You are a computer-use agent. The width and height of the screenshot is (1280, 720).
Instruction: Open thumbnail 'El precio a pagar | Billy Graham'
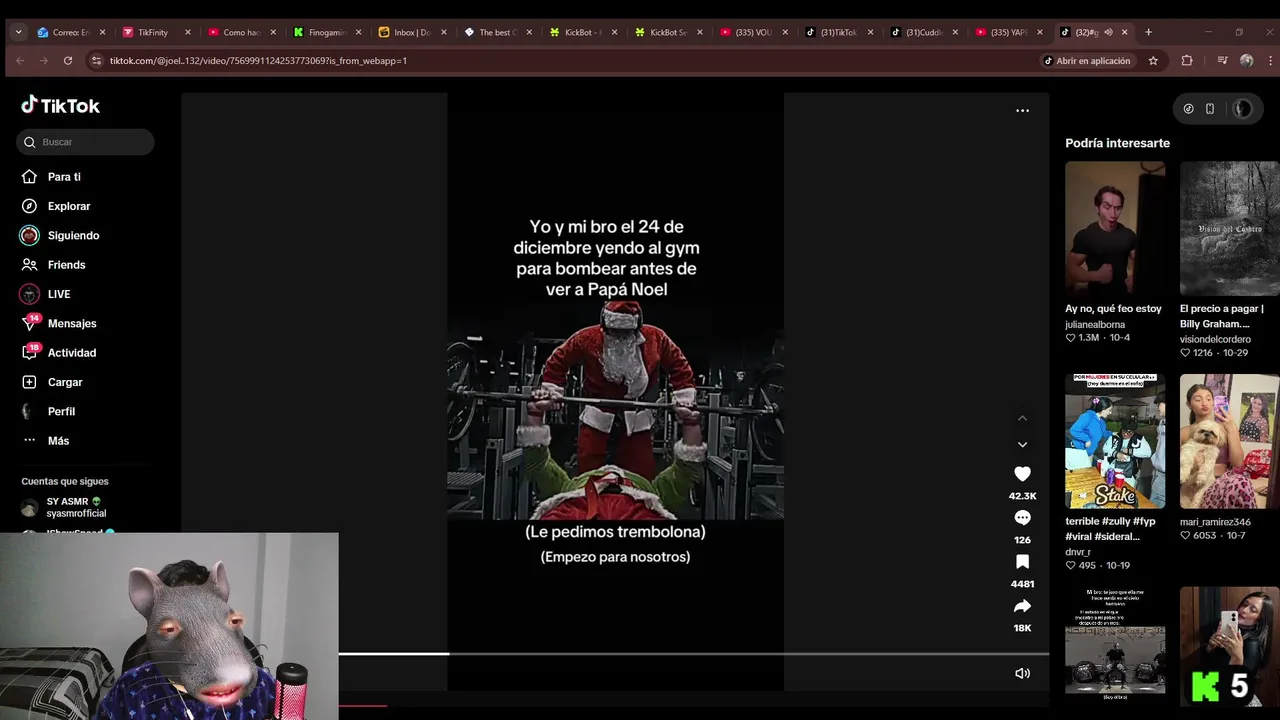coord(1230,228)
